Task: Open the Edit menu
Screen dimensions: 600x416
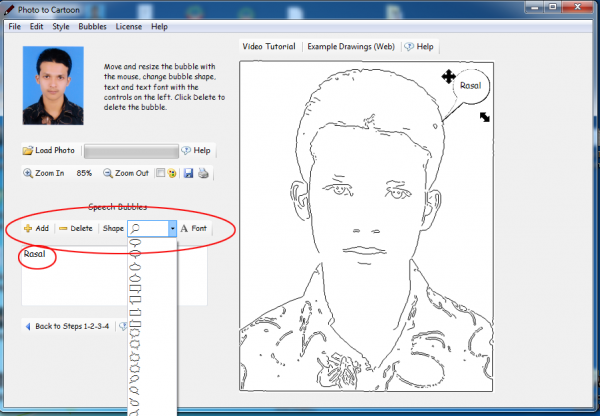Action: (36, 26)
